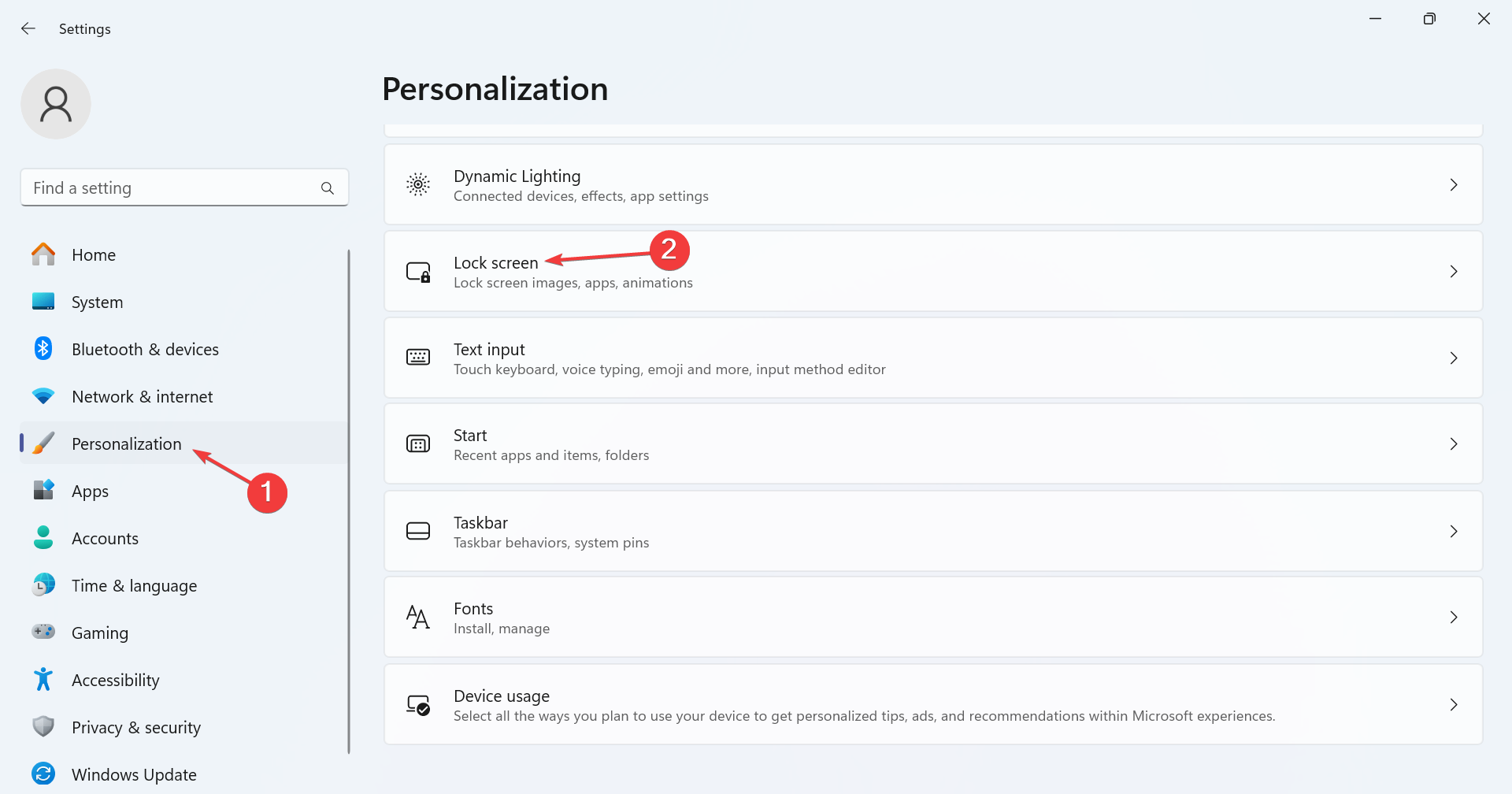This screenshot has width=1512, height=794.
Task: Open Windows Update page
Action: click(134, 774)
